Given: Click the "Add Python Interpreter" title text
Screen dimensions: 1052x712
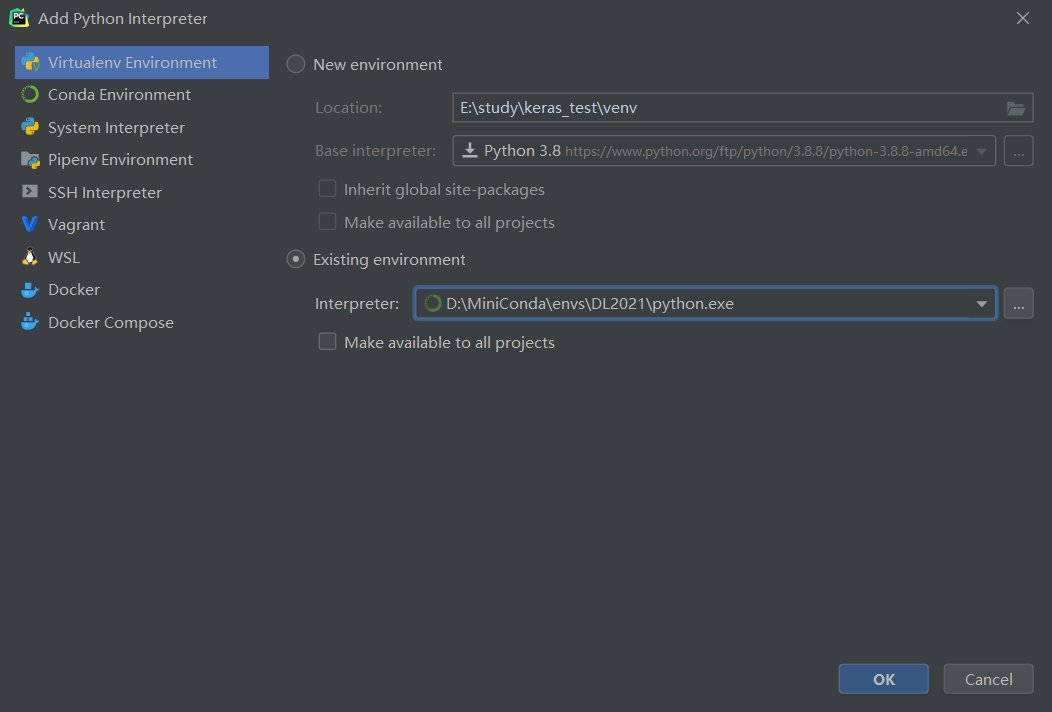Looking at the screenshot, I should (123, 18).
